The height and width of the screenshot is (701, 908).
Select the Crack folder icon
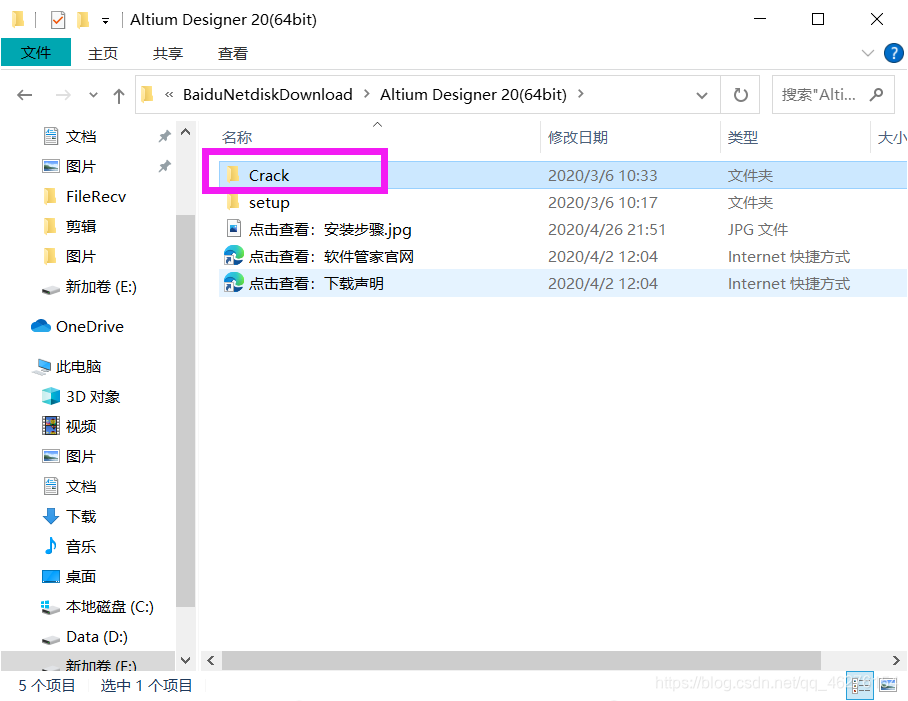click(233, 174)
